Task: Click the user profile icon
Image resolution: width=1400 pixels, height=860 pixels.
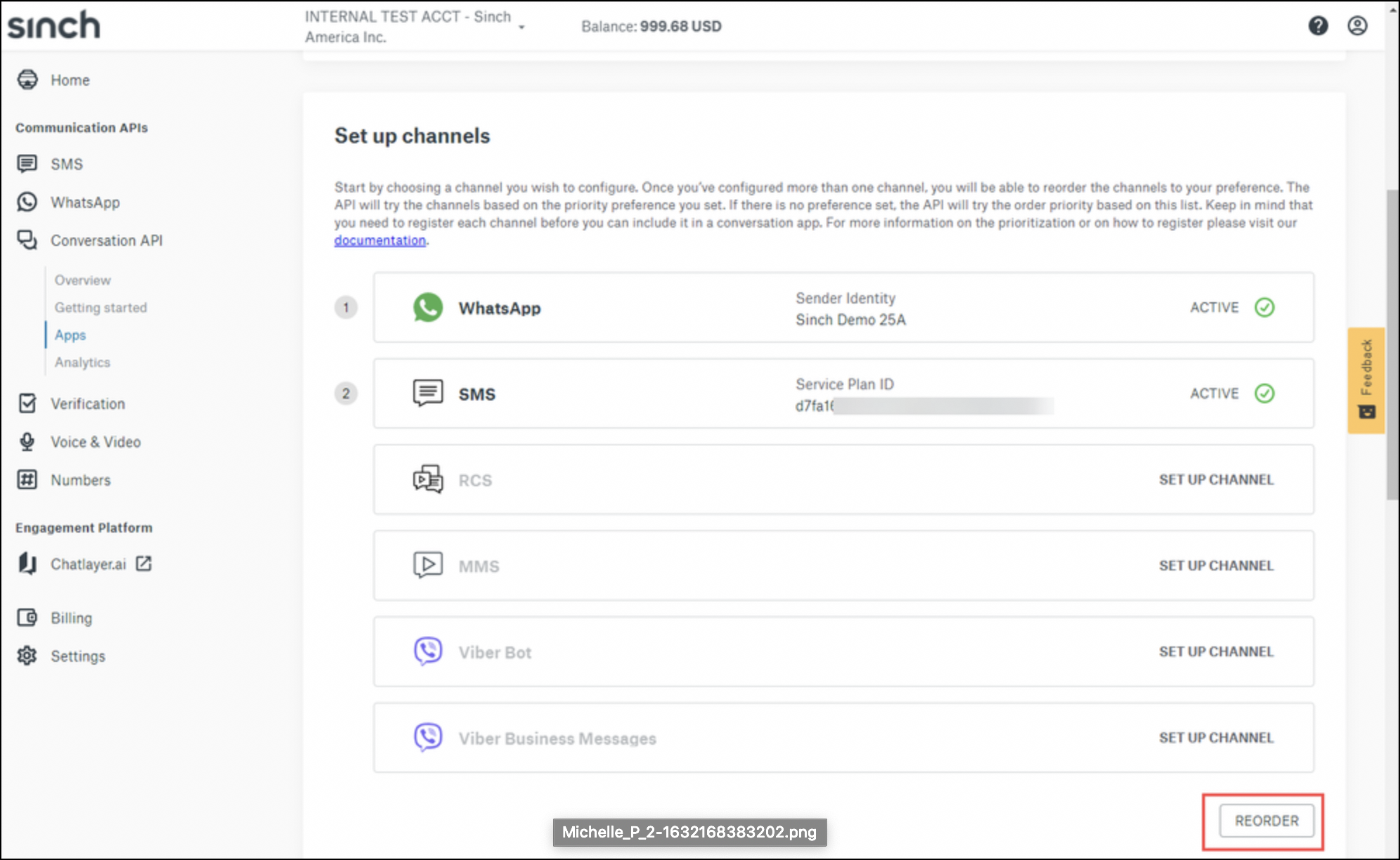Action: tap(1358, 26)
